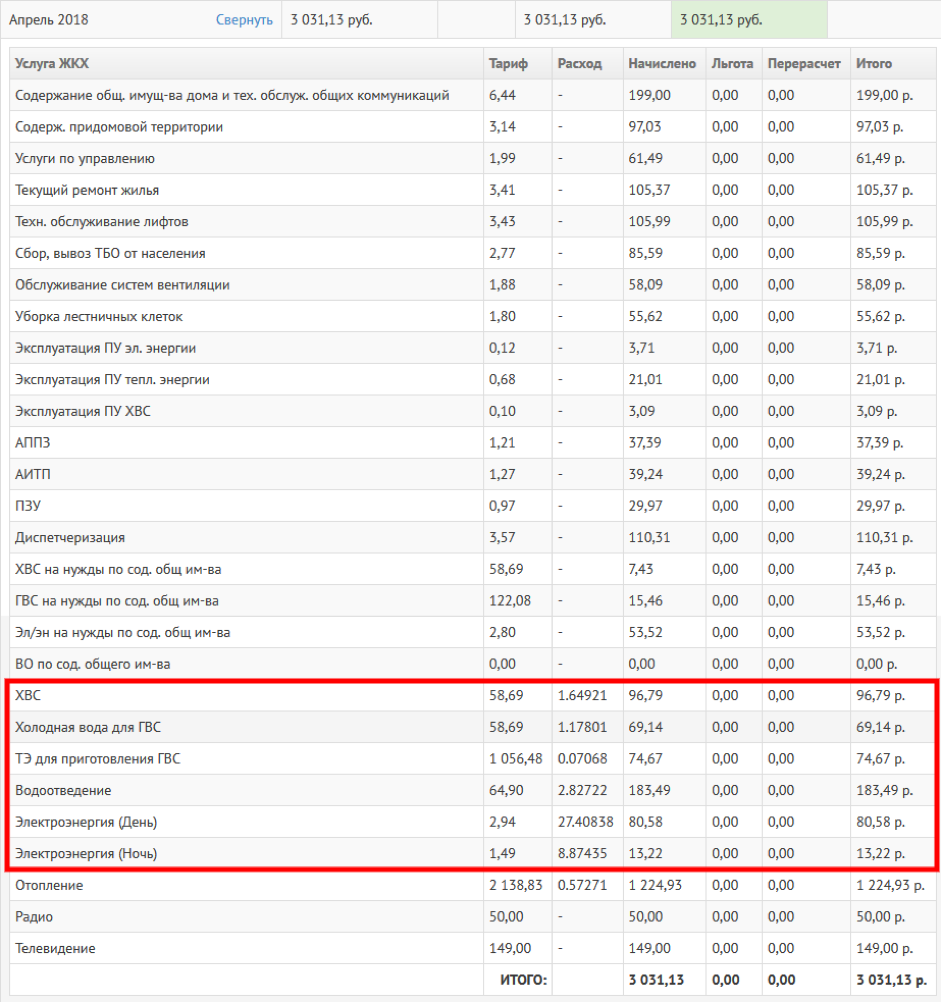Select Эл/эн на нужды по сод. row
This screenshot has height=1002, width=941.
click(x=473, y=633)
